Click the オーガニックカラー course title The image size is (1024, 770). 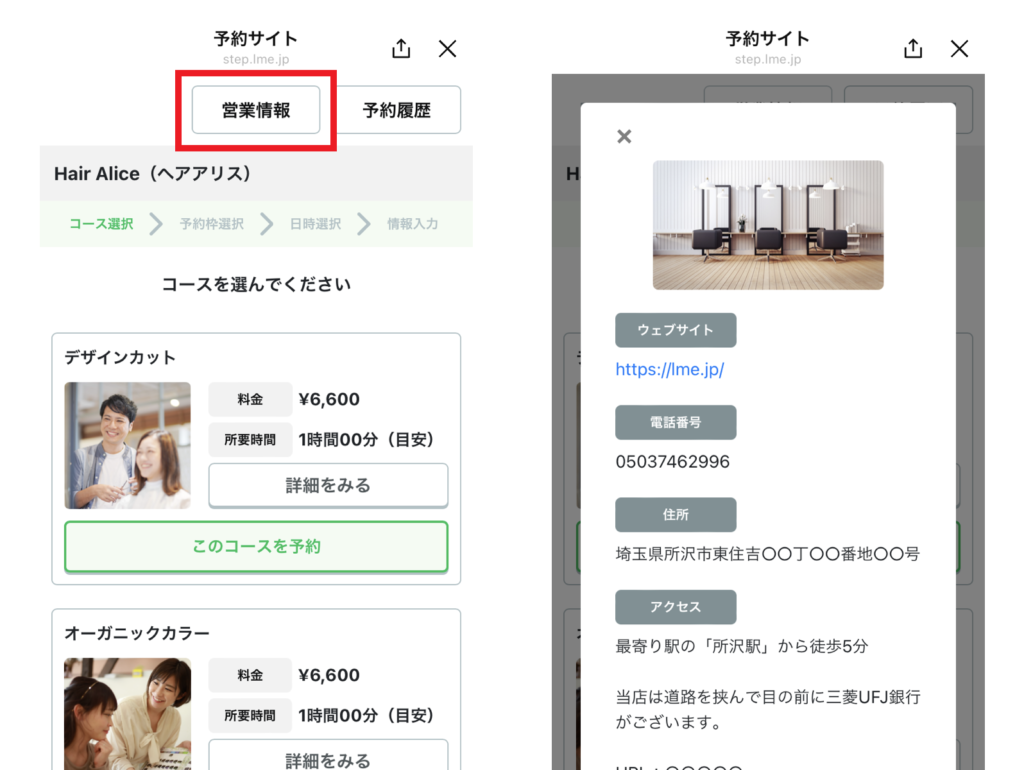pyautogui.click(x=137, y=633)
